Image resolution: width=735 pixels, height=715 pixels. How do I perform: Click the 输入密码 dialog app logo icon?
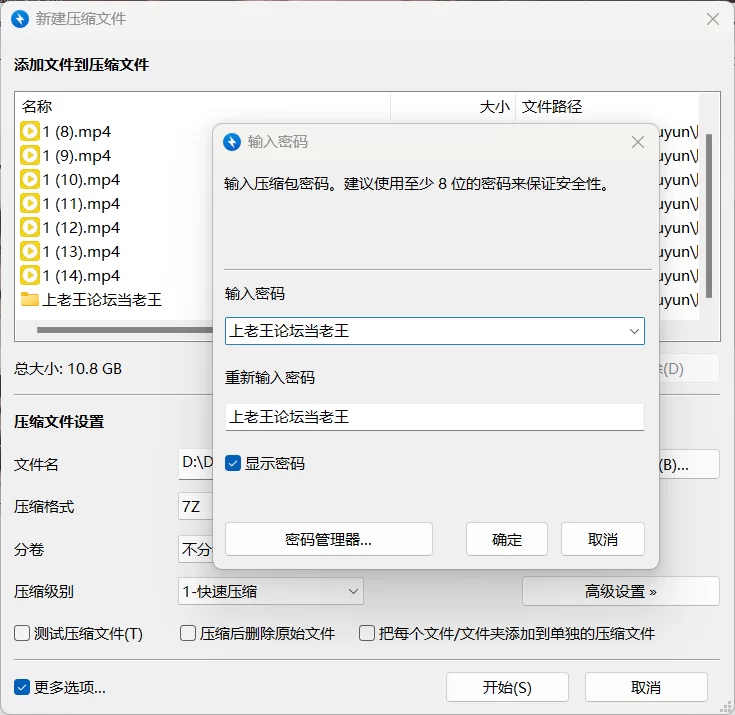(x=232, y=142)
